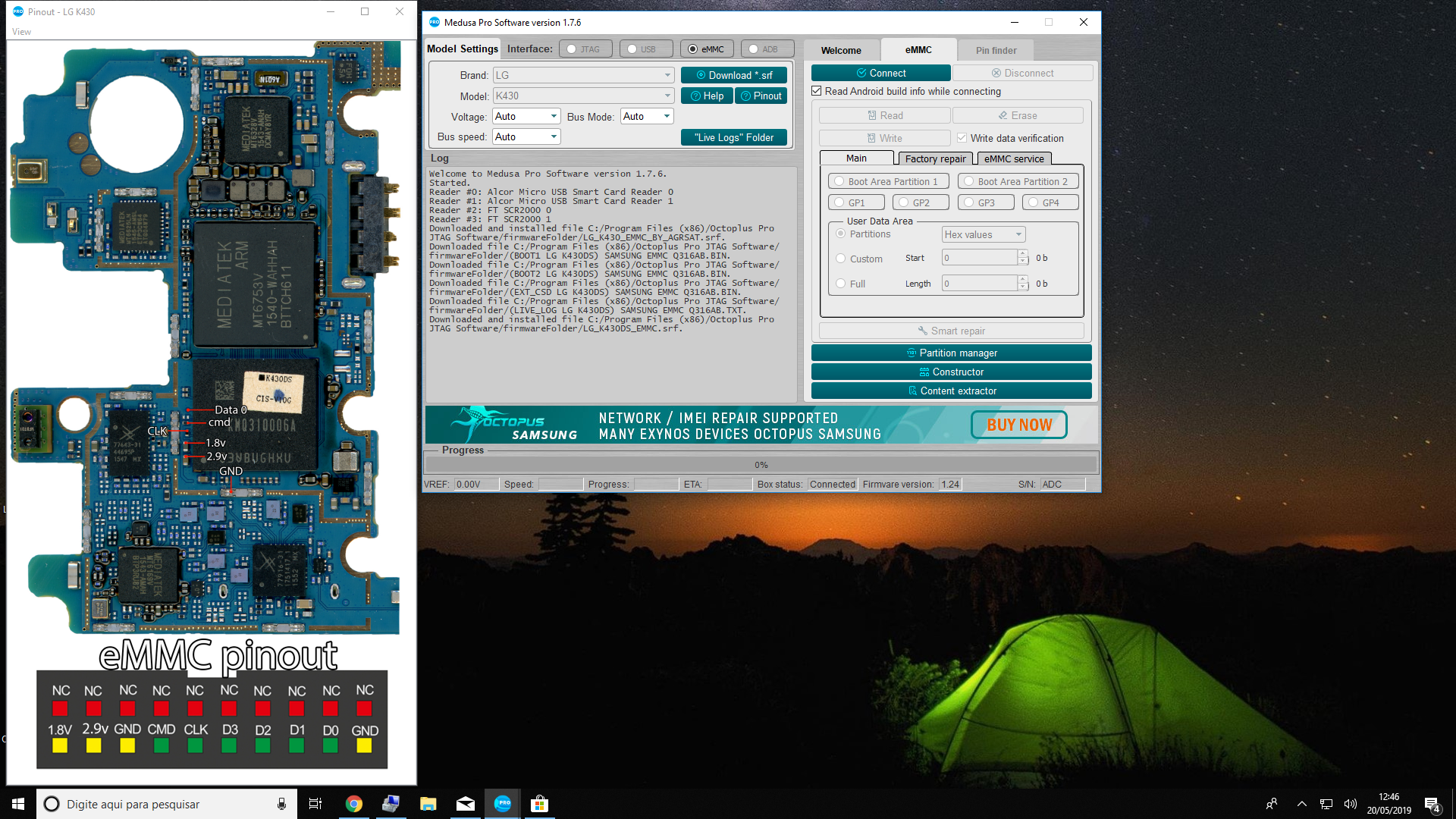Show hidden tray icons chevron
This screenshot has height=819, width=1456.
pyautogui.click(x=1301, y=804)
